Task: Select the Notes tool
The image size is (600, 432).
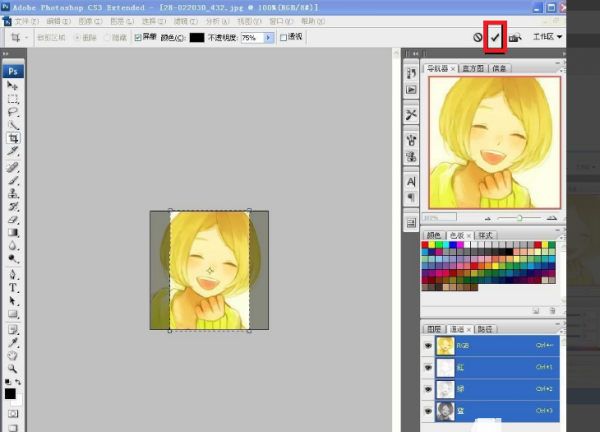Action: point(13,329)
